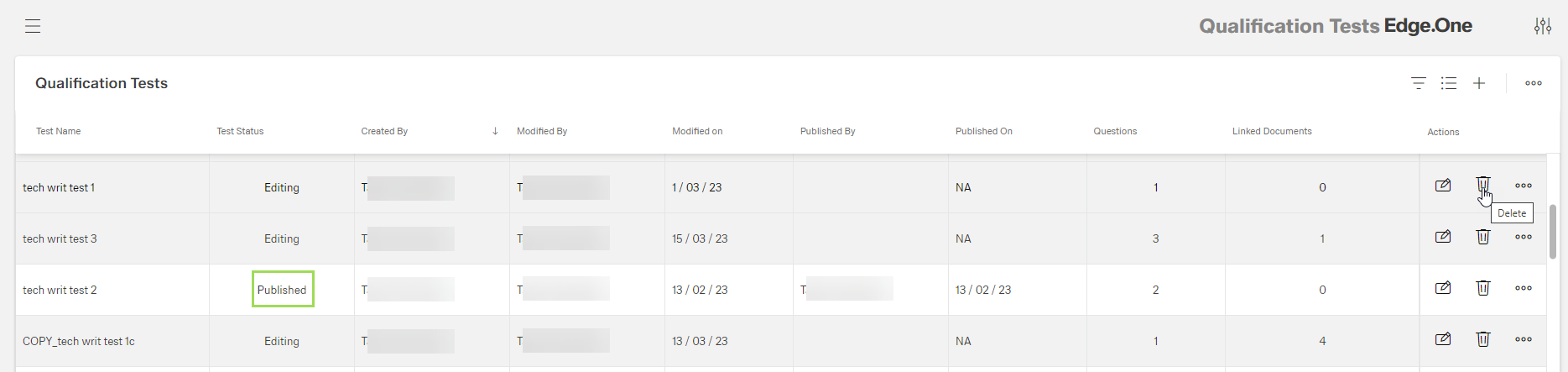
Task: Click the vertical scrollbar of the table
Action: tap(1553, 231)
